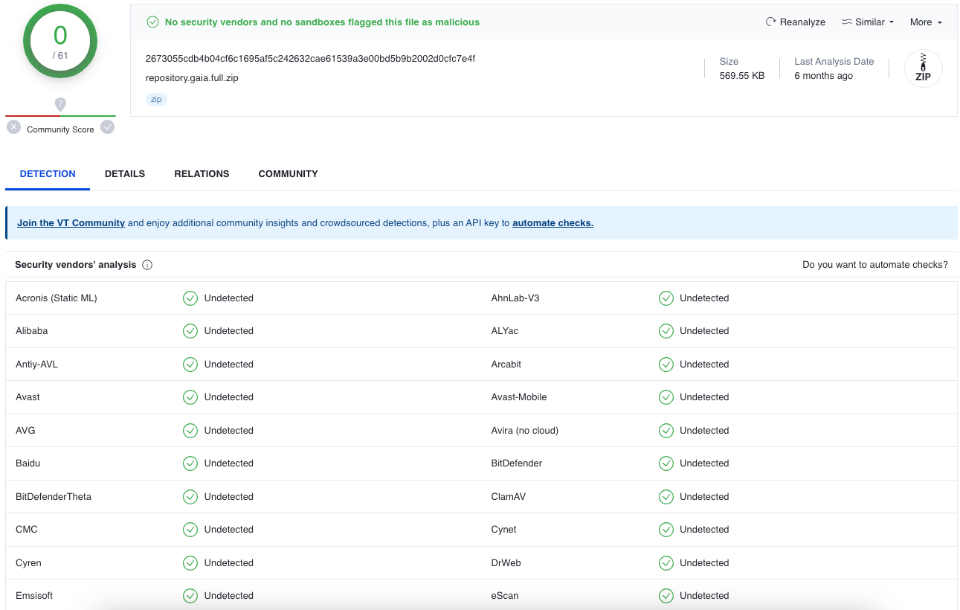The height and width of the screenshot is (610, 960).
Task: Click the ZIP file type icon
Action: [923, 68]
